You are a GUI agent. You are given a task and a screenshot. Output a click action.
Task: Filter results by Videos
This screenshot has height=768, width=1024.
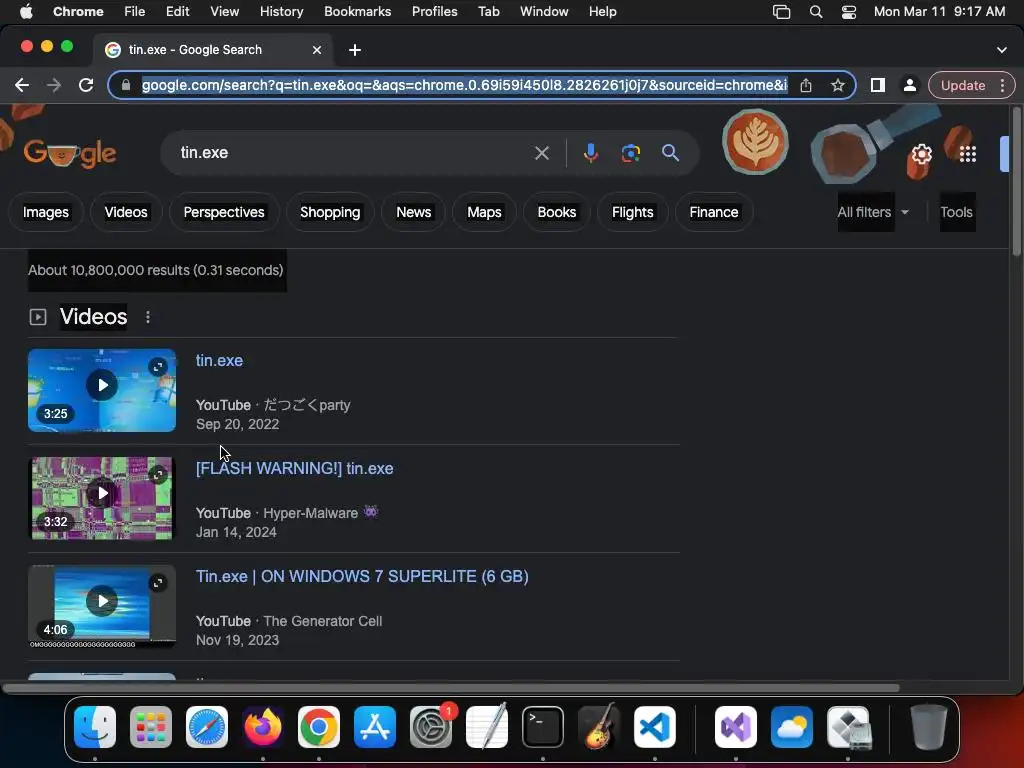pos(126,212)
